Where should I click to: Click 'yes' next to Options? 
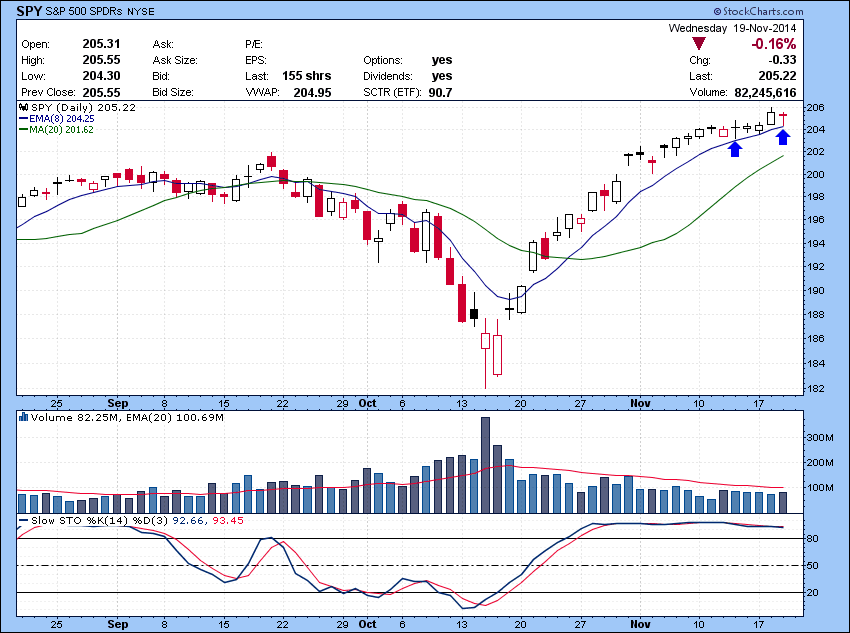coord(442,60)
